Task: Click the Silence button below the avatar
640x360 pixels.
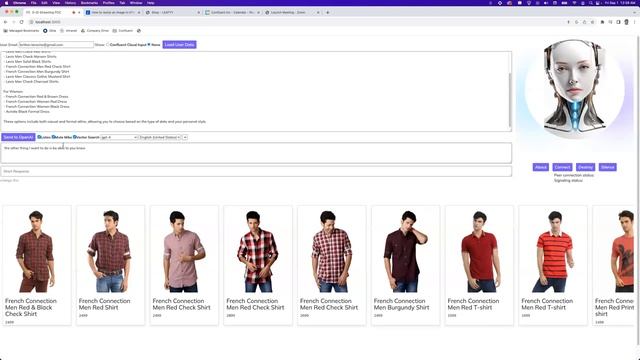Action: pos(607,167)
